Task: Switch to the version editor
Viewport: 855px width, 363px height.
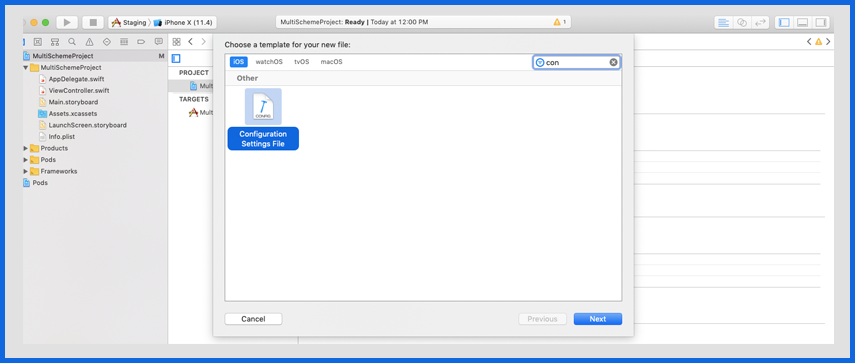Action: tap(760, 22)
